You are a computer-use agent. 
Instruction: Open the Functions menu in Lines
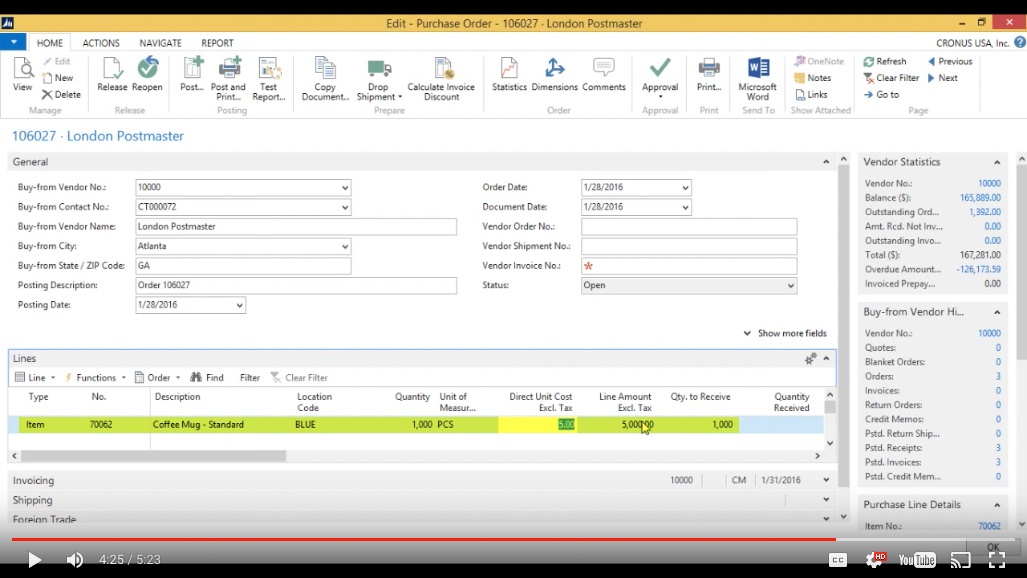click(x=94, y=377)
